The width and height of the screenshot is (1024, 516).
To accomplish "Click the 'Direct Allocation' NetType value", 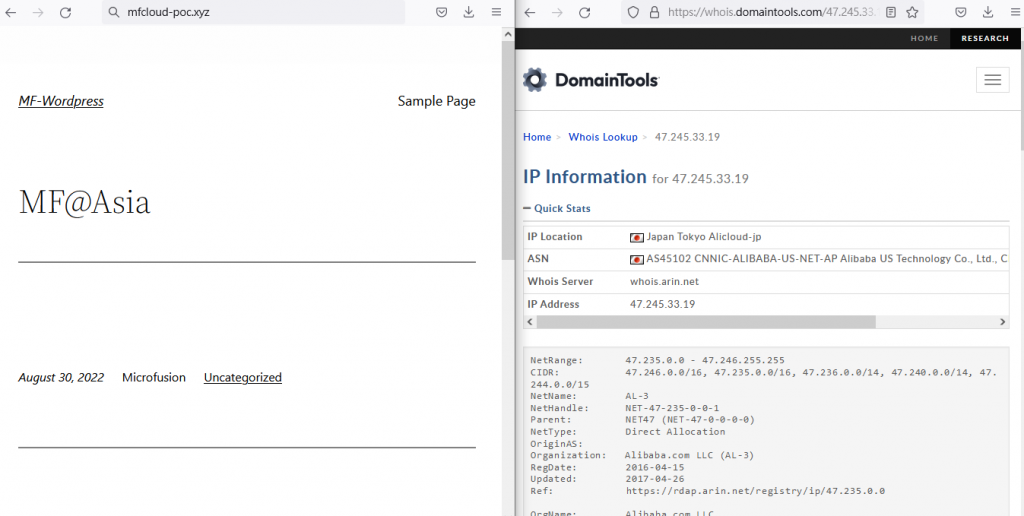I will pyautogui.click(x=675, y=432).
